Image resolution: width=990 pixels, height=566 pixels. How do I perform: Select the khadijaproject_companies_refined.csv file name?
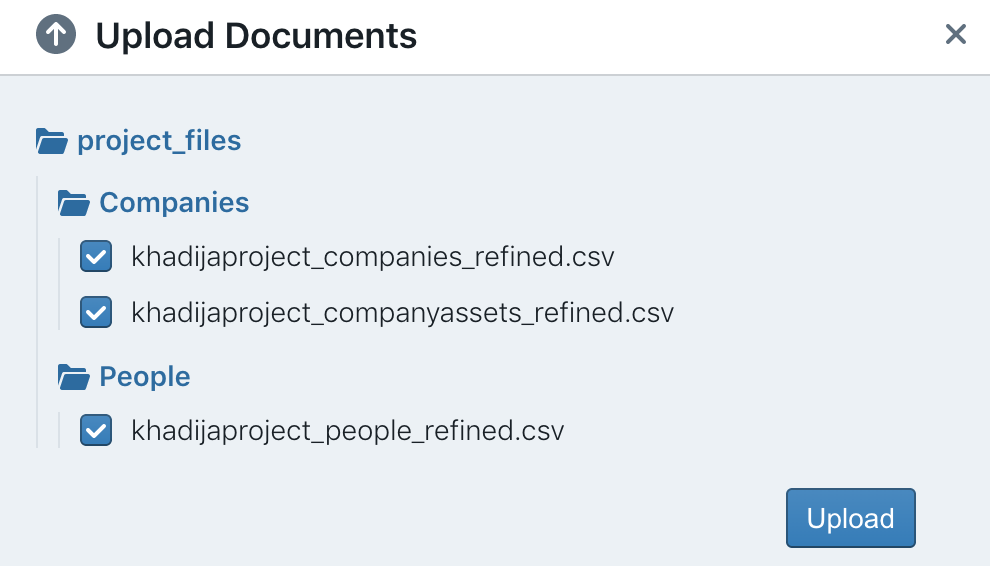[373, 257]
